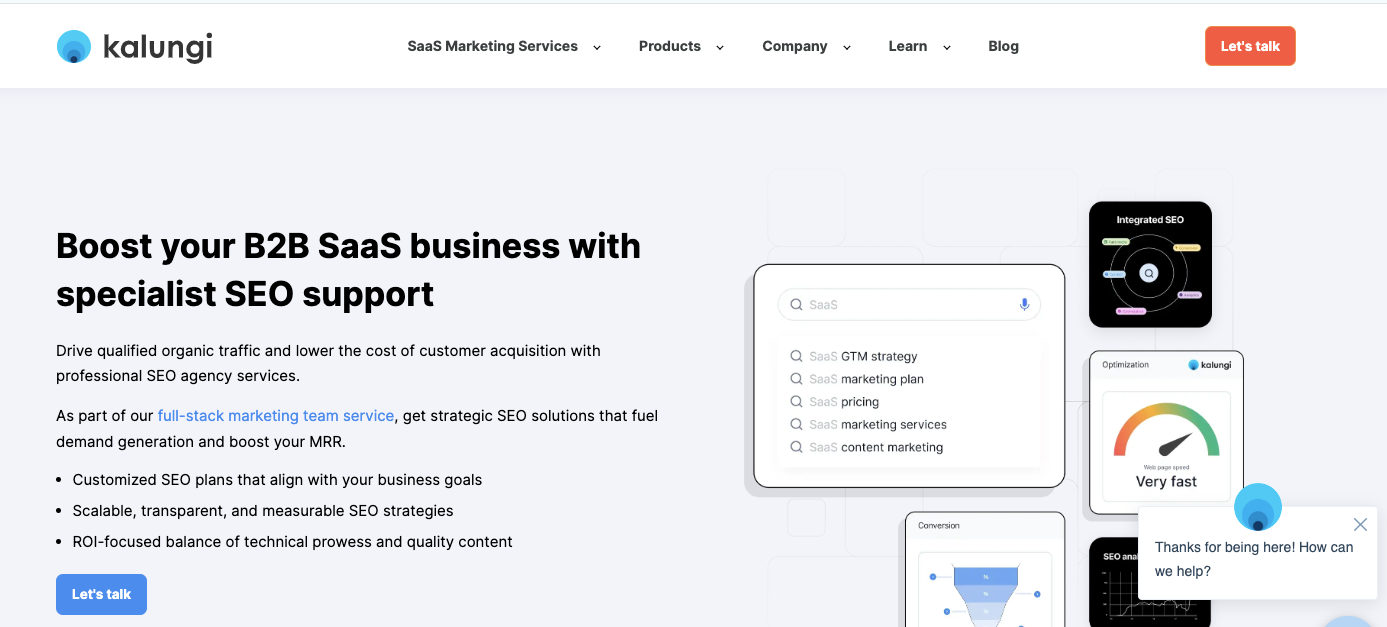Click the Integrated SEO card
Viewport: 1387px width, 627px height.
[1150, 265]
